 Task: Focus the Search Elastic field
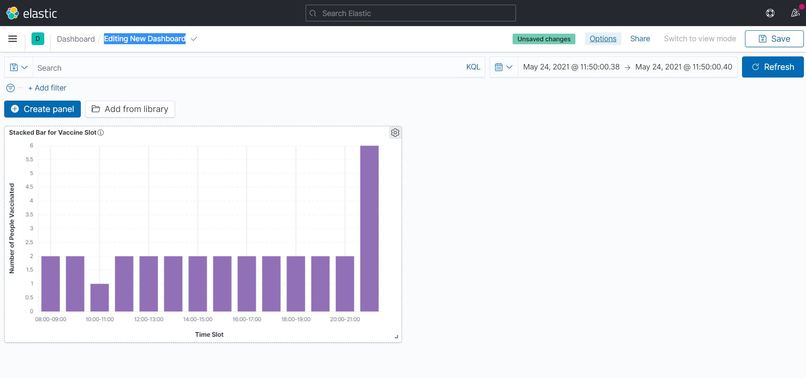tap(410, 13)
